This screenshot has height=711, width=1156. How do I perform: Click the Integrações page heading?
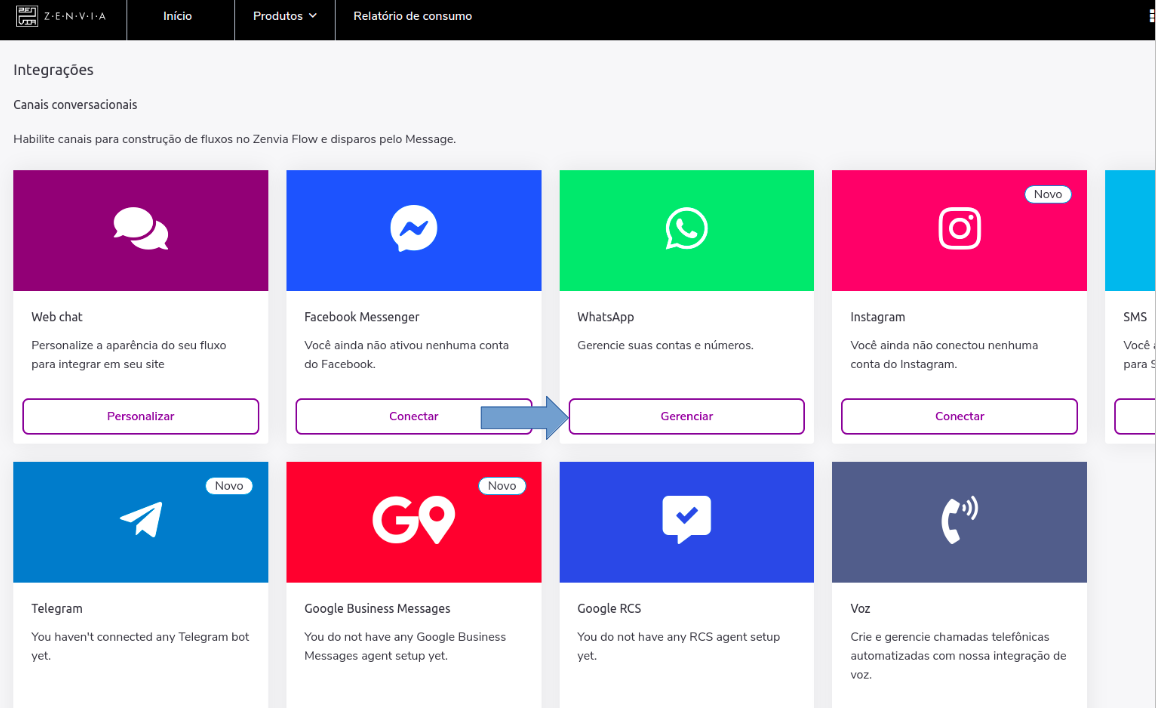pyautogui.click(x=53, y=70)
